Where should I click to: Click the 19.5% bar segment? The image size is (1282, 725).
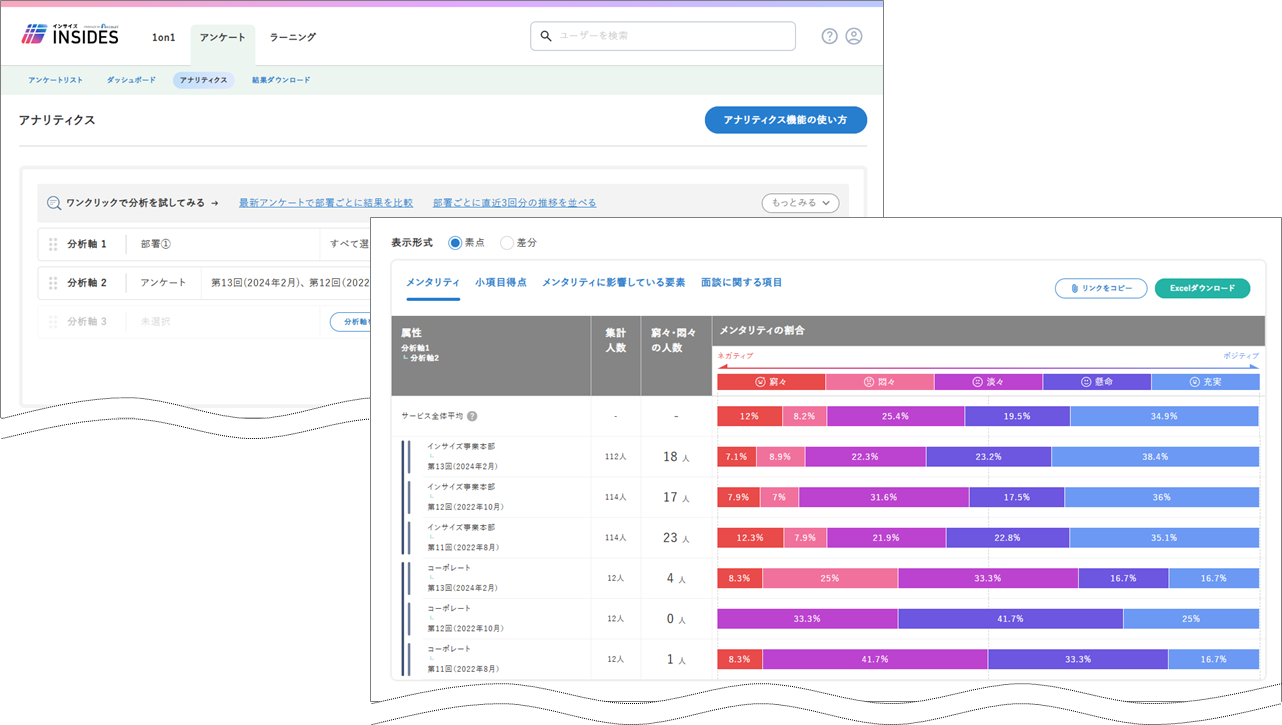click(x=1017, y=416)
